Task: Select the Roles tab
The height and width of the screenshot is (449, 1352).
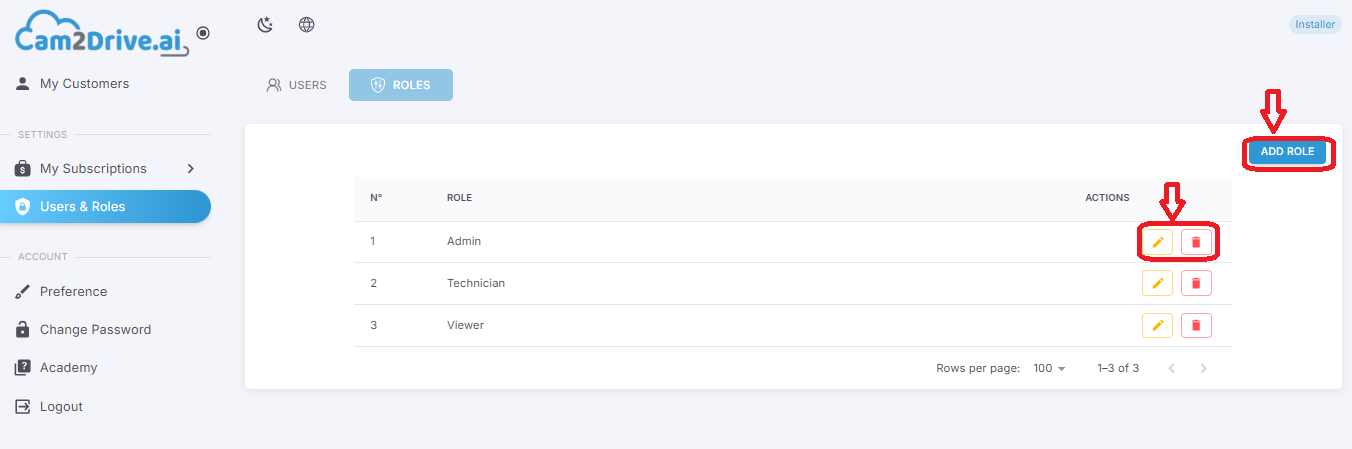Action: pos(401,85)
